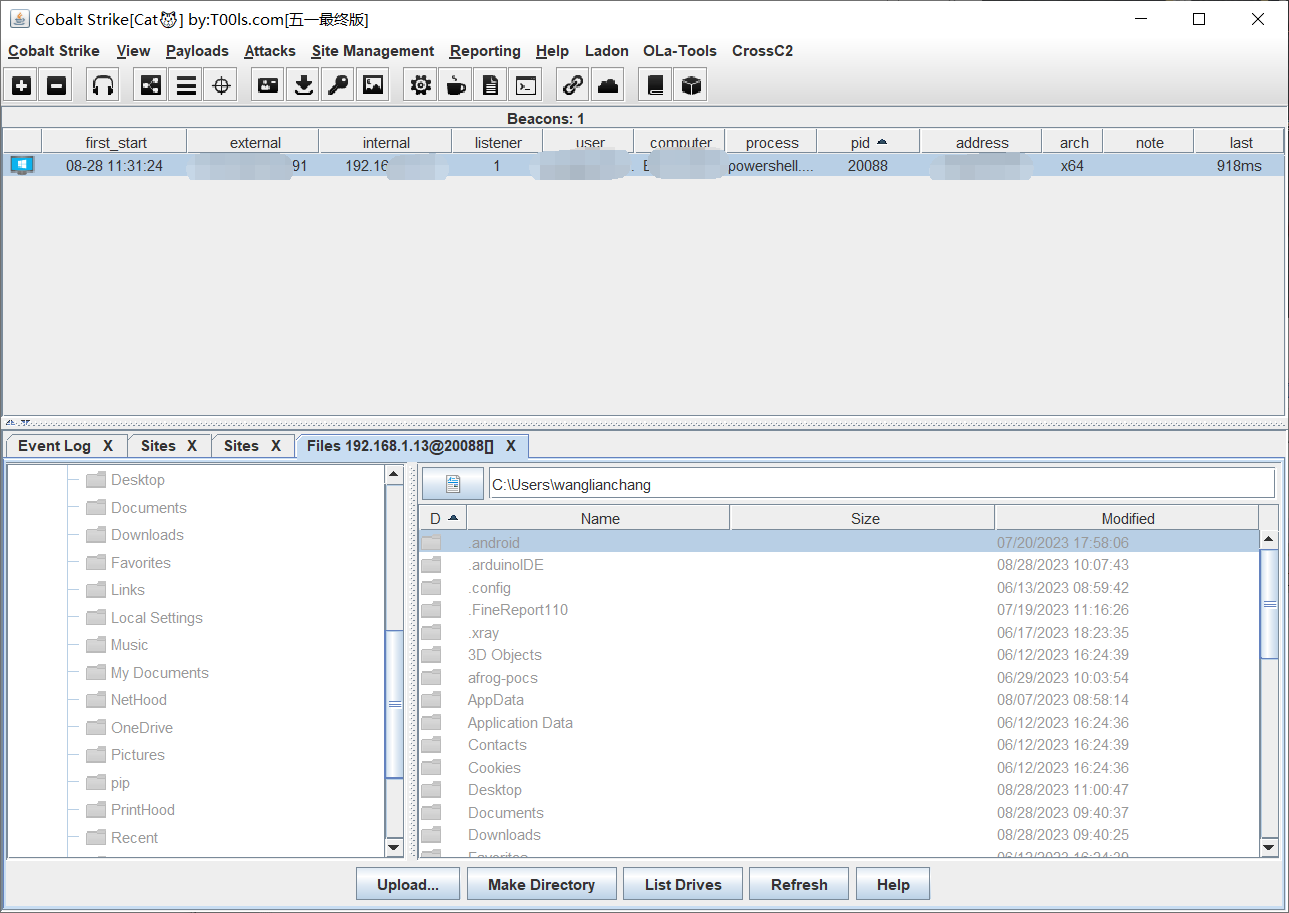The image size is (1289, 913).
Task: Sort beacons by first_start column header
Action: [x=115, y=142]
